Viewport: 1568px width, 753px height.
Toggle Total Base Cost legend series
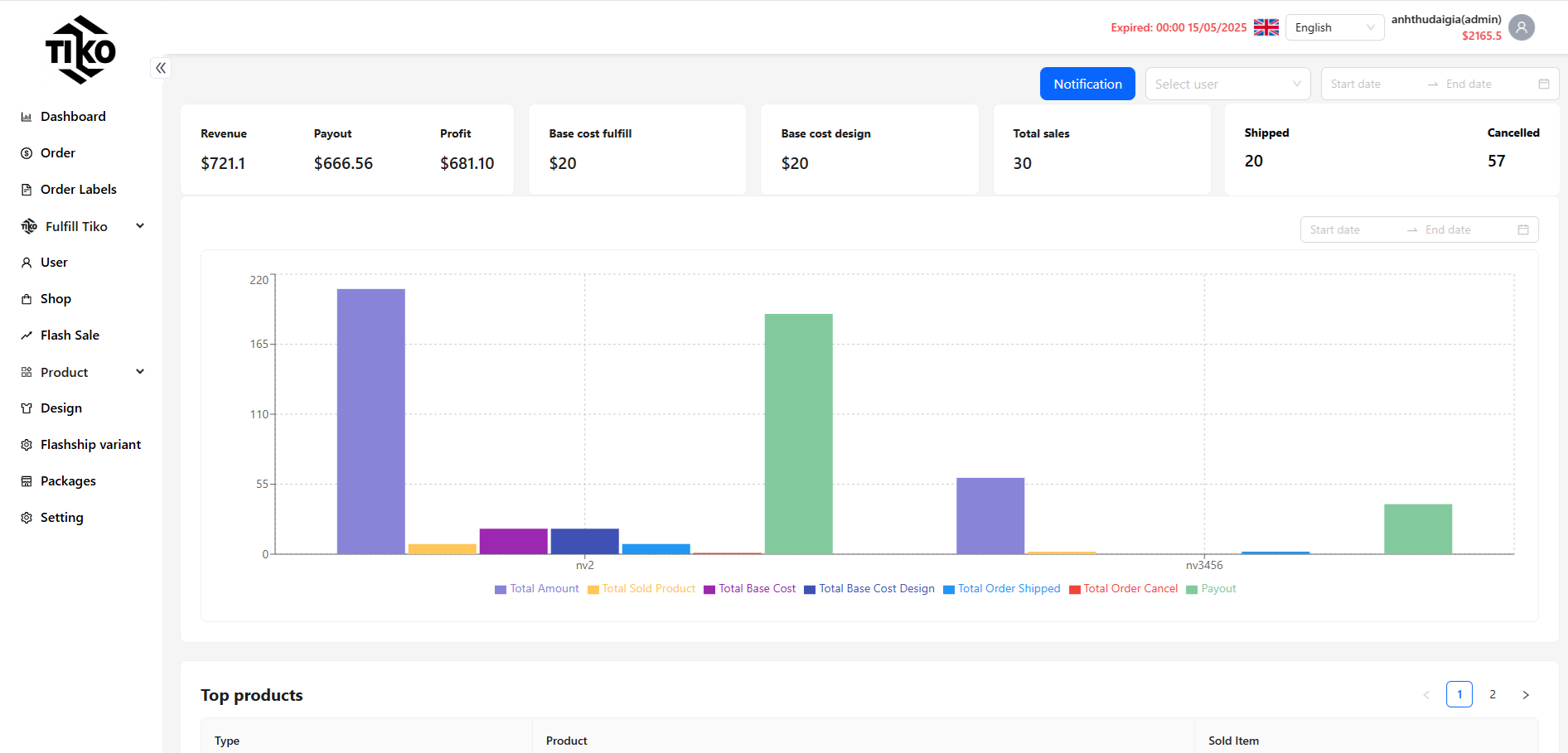coord(750,589)
